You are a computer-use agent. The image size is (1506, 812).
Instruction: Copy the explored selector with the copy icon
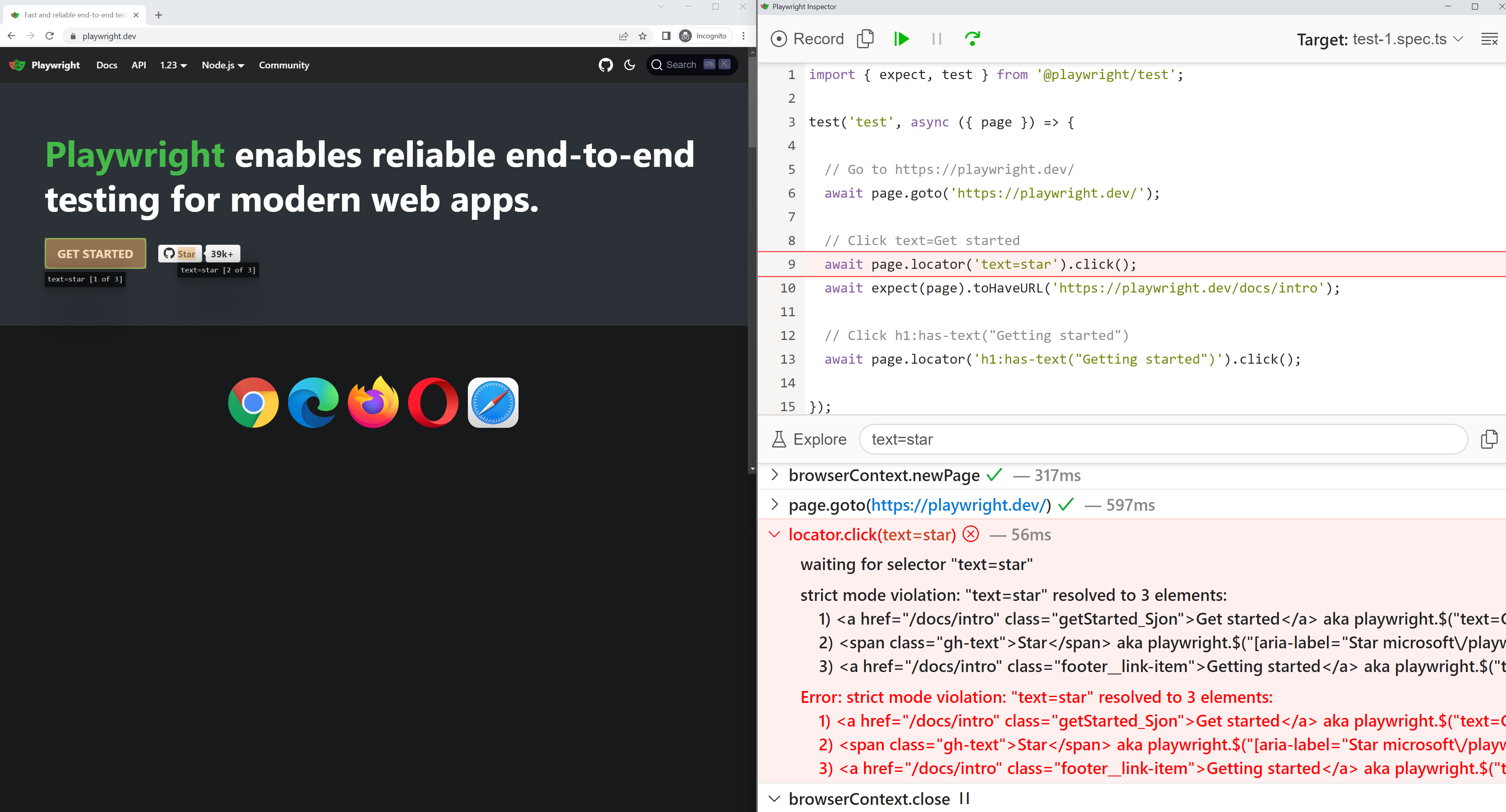(1489, 439)
